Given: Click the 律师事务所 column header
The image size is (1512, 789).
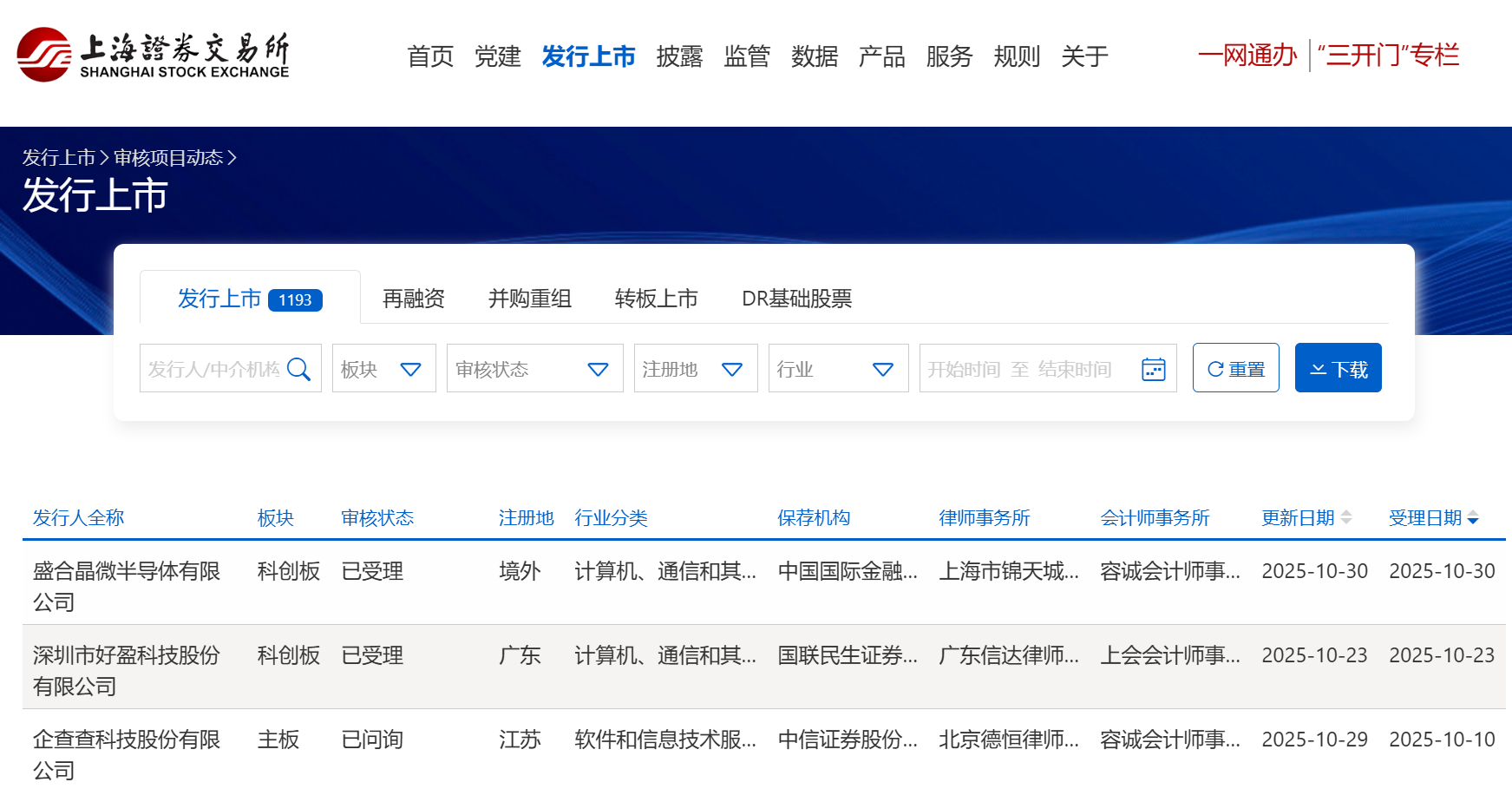Looking at the screenshot, I should pyautogui.click(x=985, y=517).
